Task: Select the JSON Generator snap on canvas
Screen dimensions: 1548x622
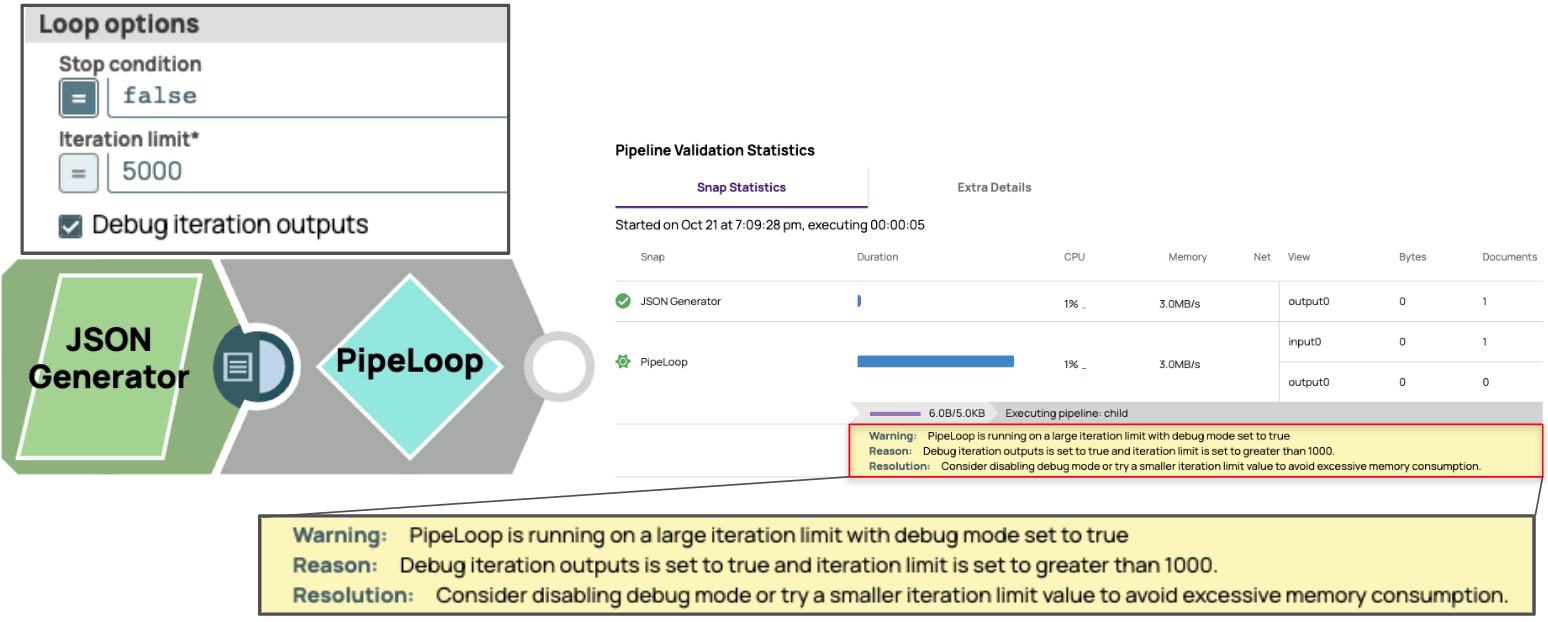Action: [108, 358]
